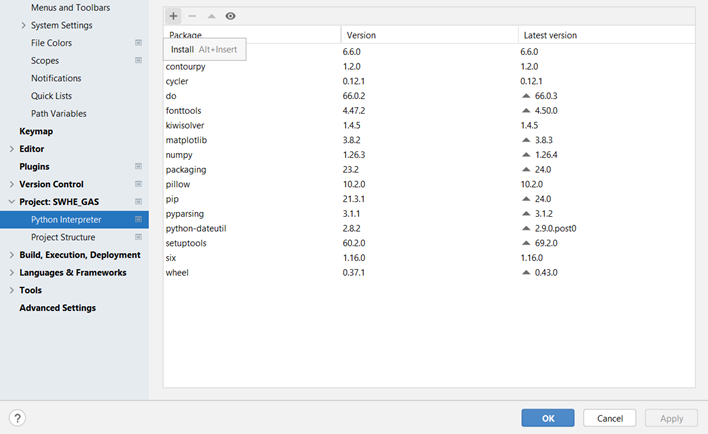Click project-level icon beside Python Interpreter
This screenshot has height=434, width=708.
click(x=139, y=219)
